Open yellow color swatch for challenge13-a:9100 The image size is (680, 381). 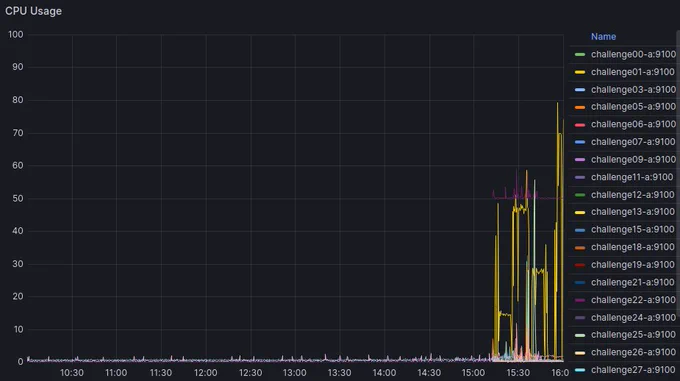(580, 212)
